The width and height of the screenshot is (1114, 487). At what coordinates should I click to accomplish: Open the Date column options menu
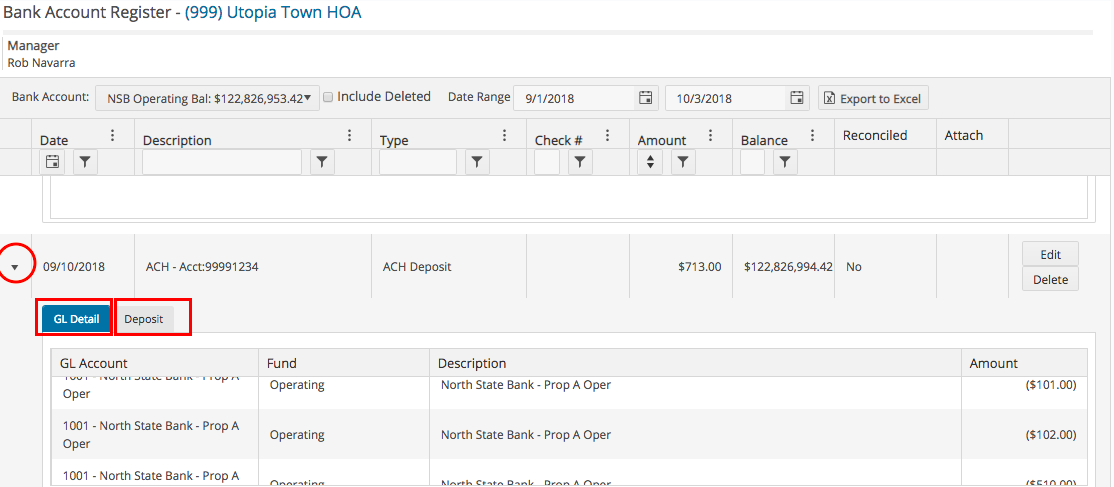pos(110,136)
